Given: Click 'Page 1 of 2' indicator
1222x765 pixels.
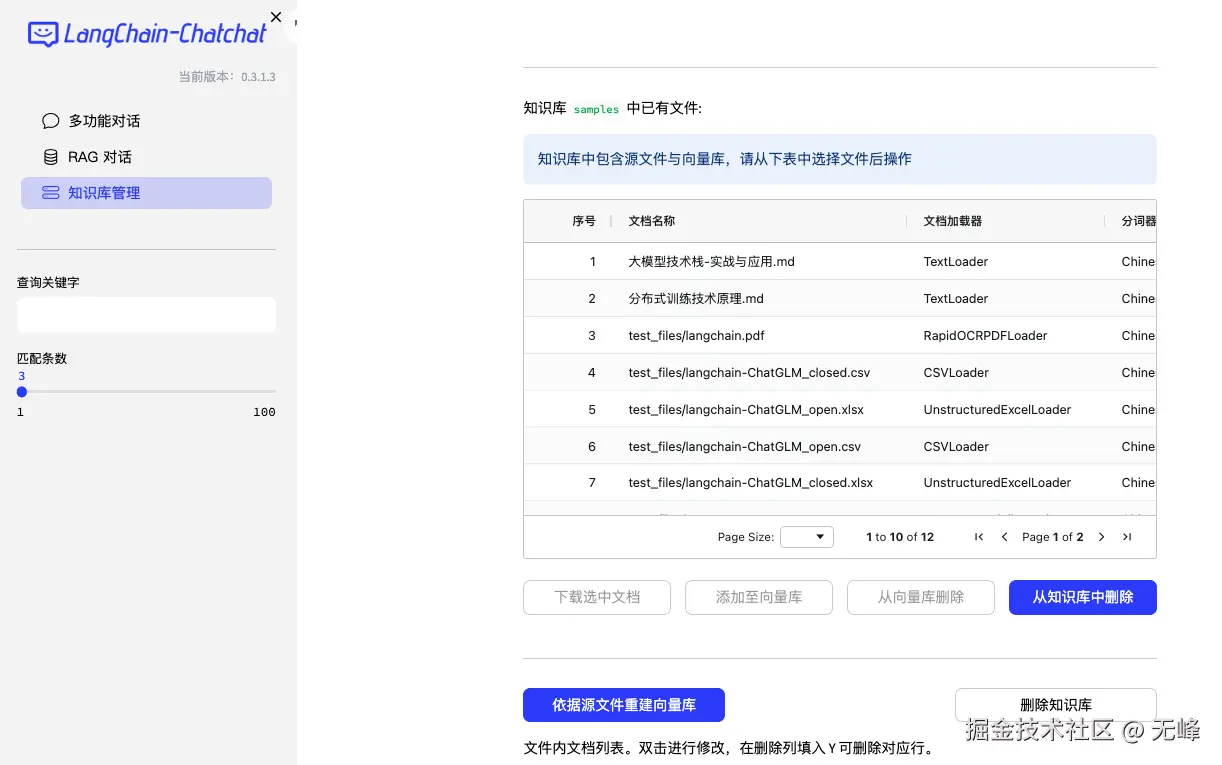Looking at the screenshot, I should (1053, 537).
